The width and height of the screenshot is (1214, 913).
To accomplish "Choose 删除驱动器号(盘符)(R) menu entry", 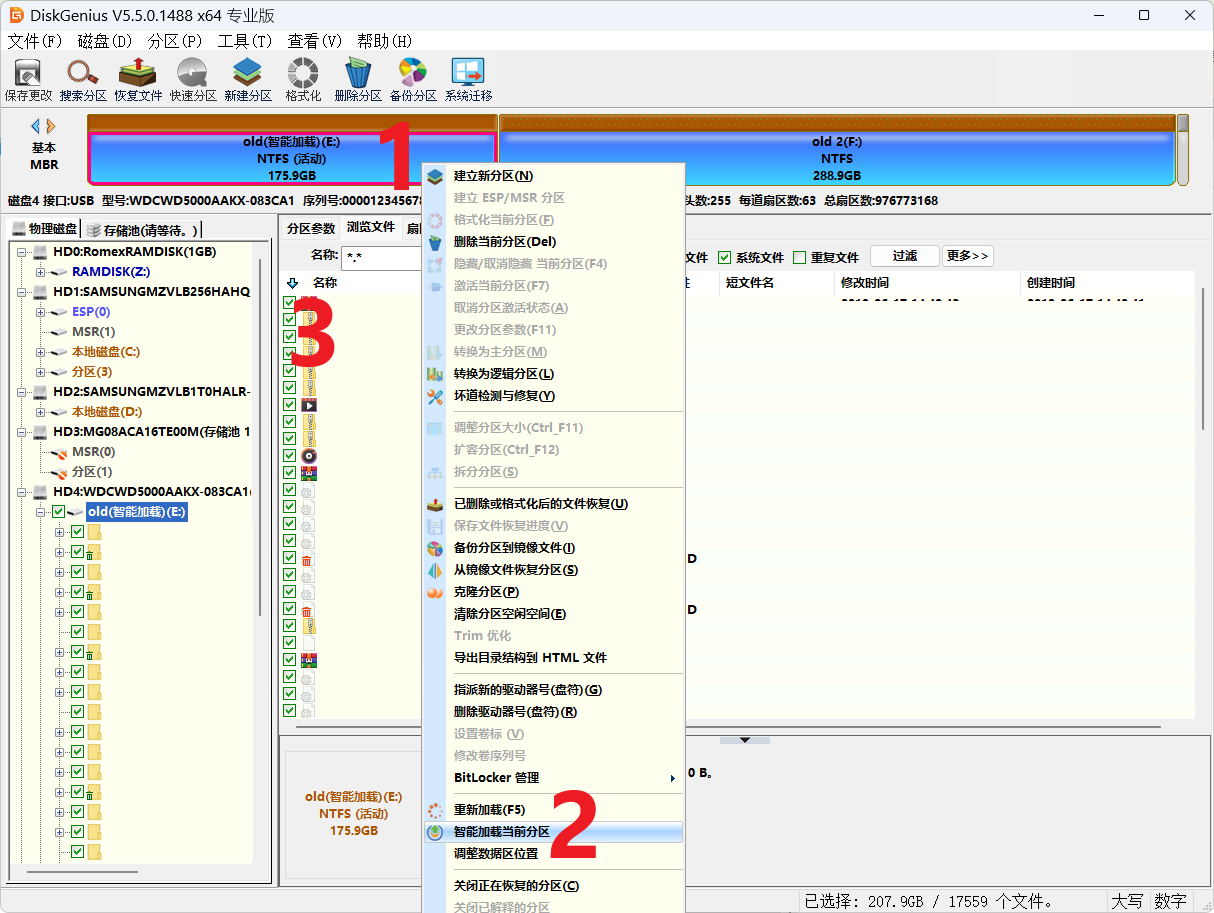I will 554,712.
